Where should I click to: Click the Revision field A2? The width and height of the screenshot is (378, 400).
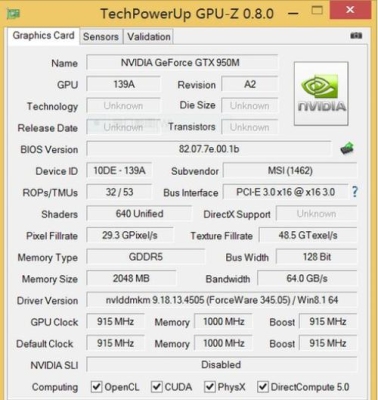[249, 84]
